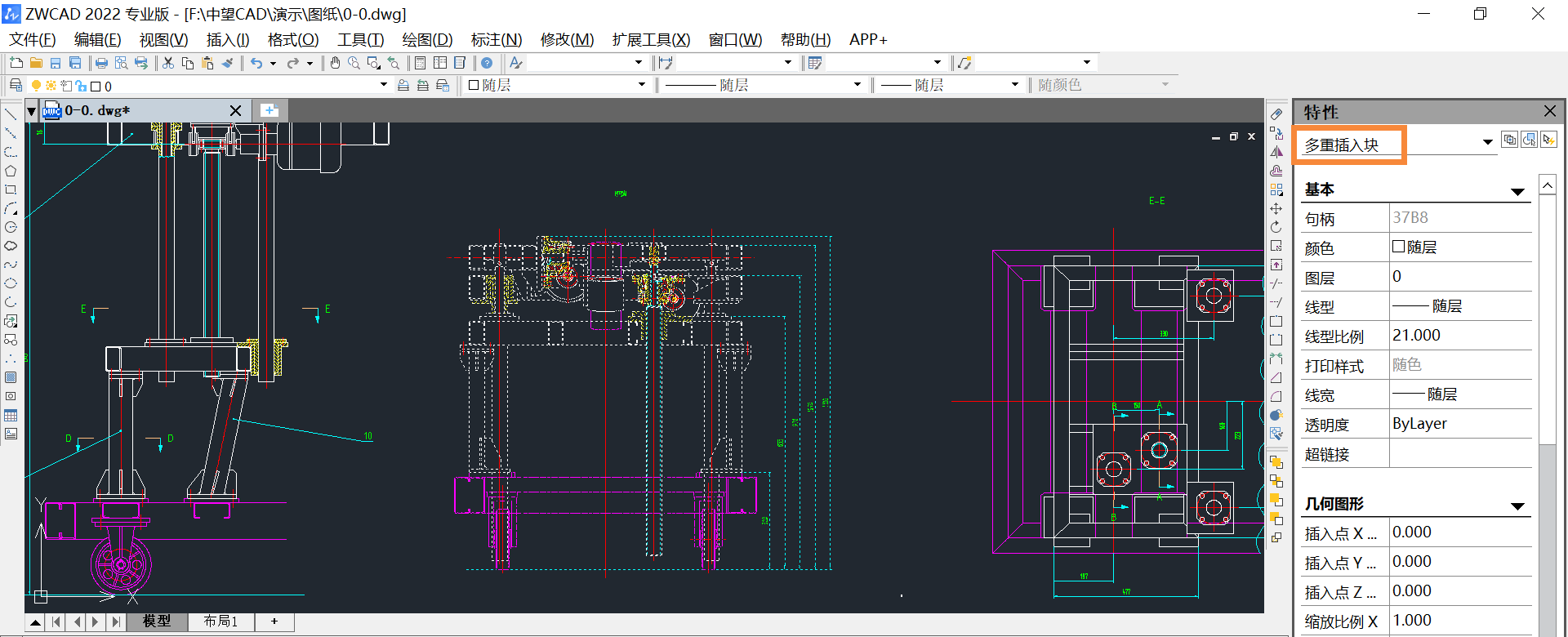Image resolution: width=1568 pixels, height=637 pixels.
Task: Click the Plot printer icon
Action: tap(101, 63)
